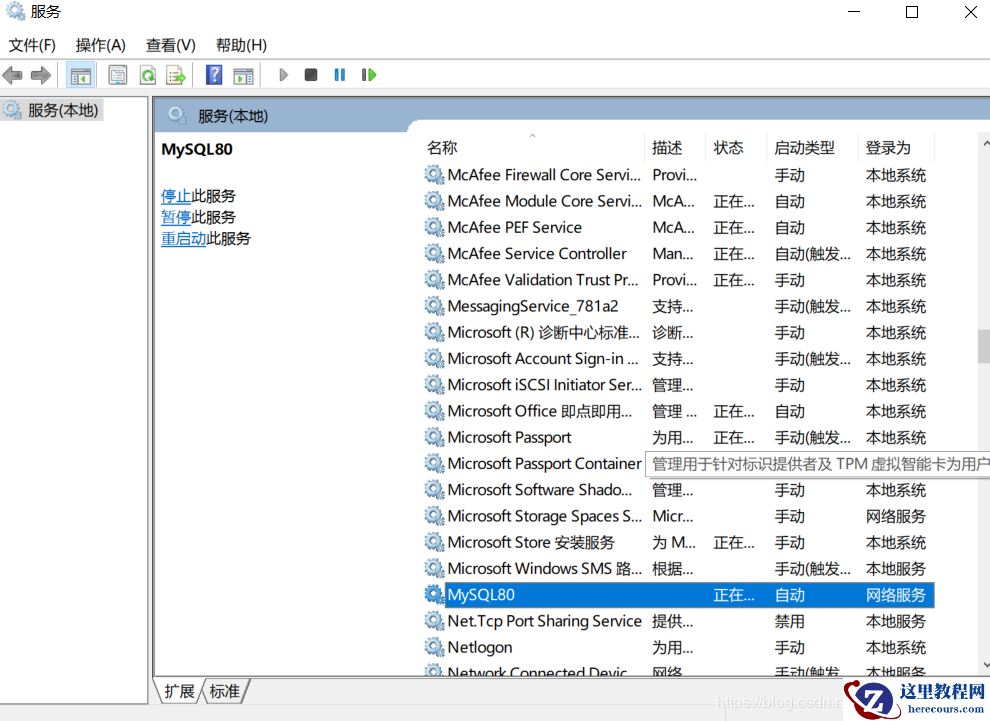
Task: Click the Pause Service icon
Action: 340,75
